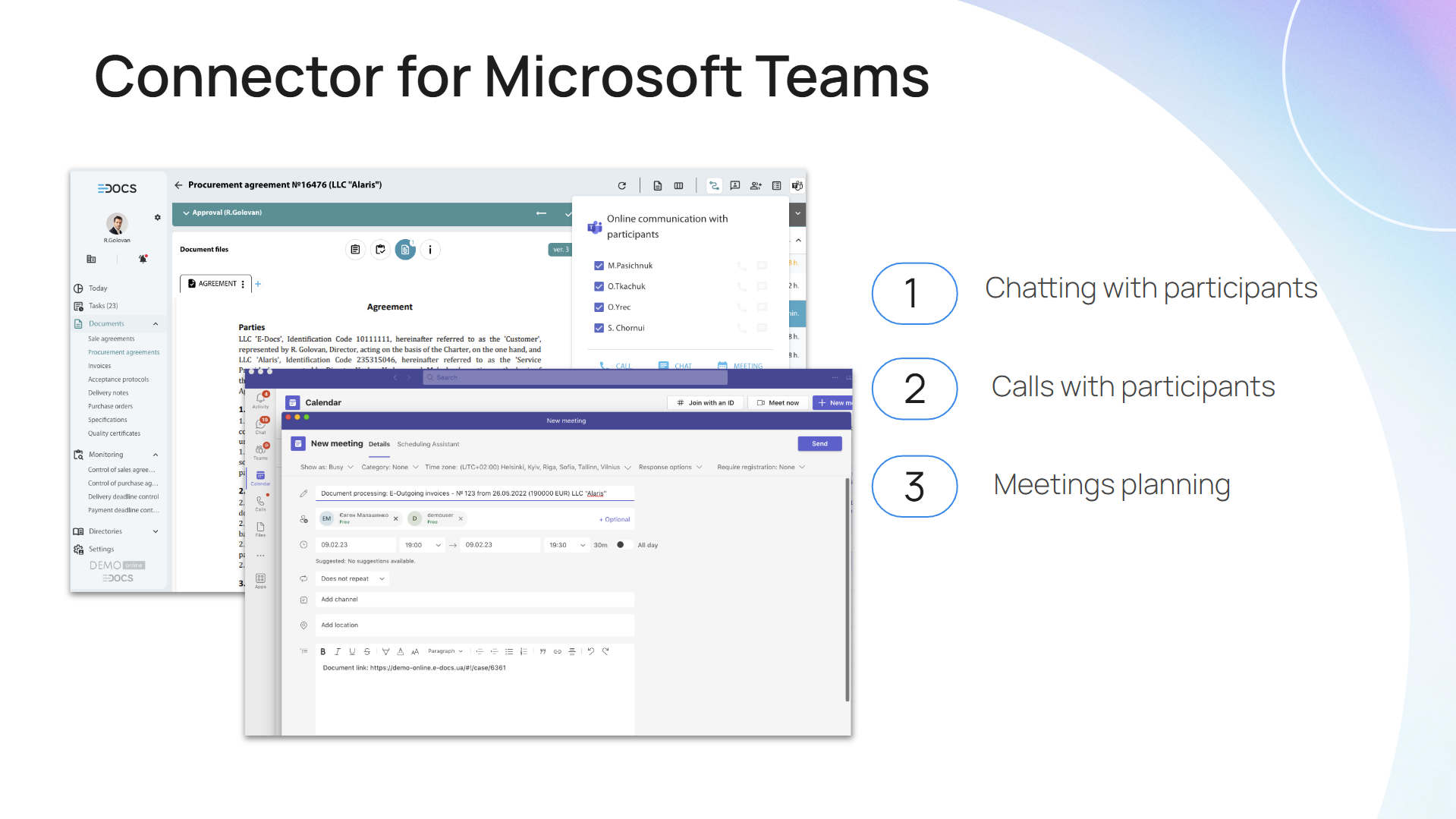This screenshot has width=1456, height=819.
Task: Open the Time zone dropdown
Action: (x=528, y=468)
